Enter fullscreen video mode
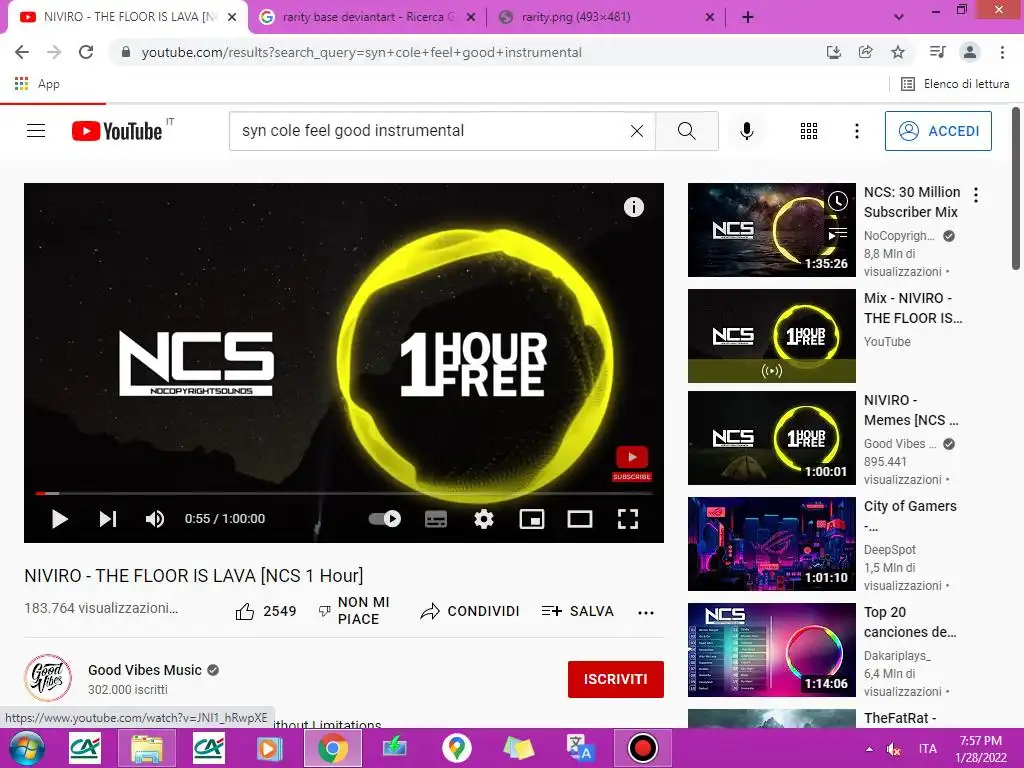 tap(628, 519)
